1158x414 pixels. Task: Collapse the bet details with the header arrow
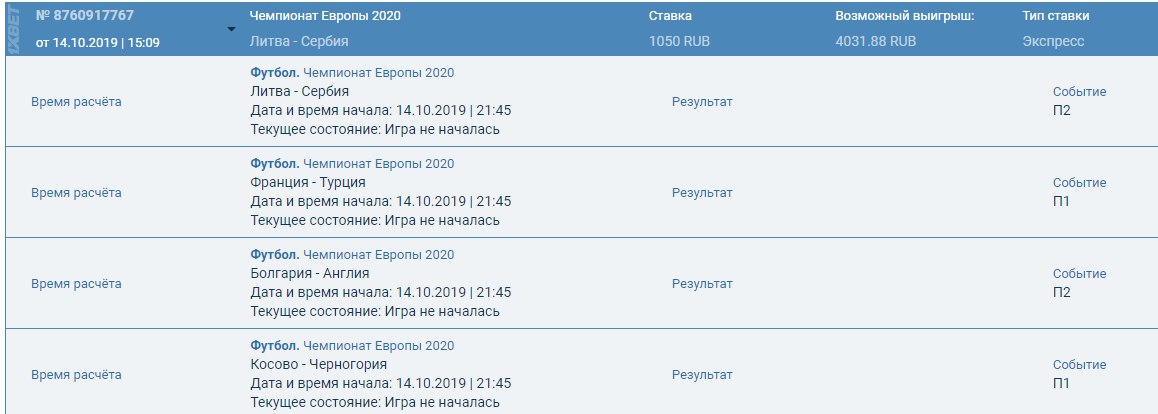tap(232, 29)
